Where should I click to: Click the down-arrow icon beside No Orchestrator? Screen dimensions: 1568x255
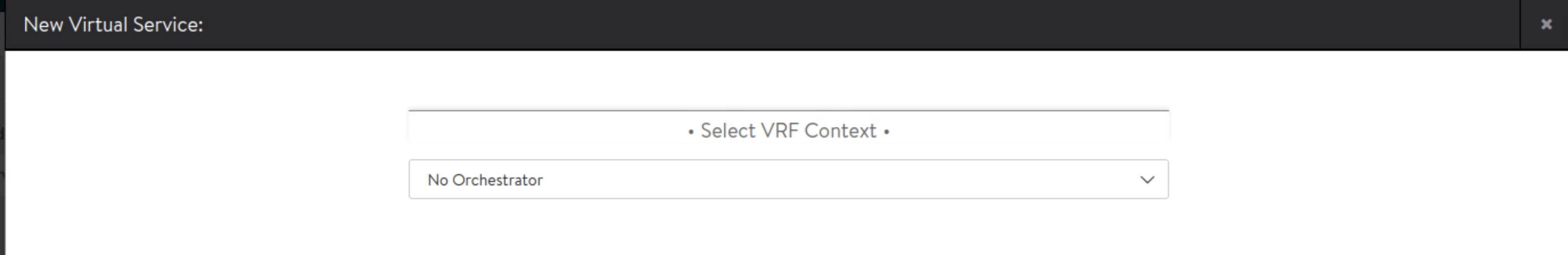coord(1147,180)
